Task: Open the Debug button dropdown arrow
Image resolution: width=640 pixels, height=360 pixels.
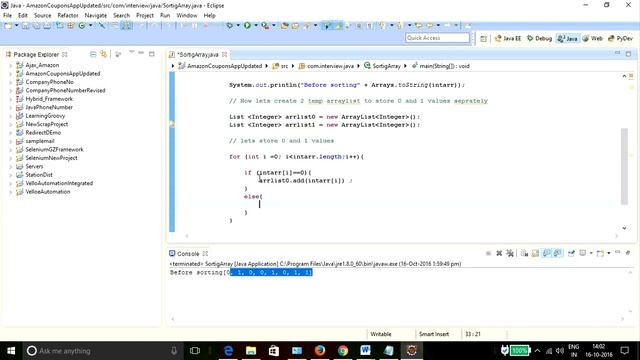Action: click(x=238, y=26)
